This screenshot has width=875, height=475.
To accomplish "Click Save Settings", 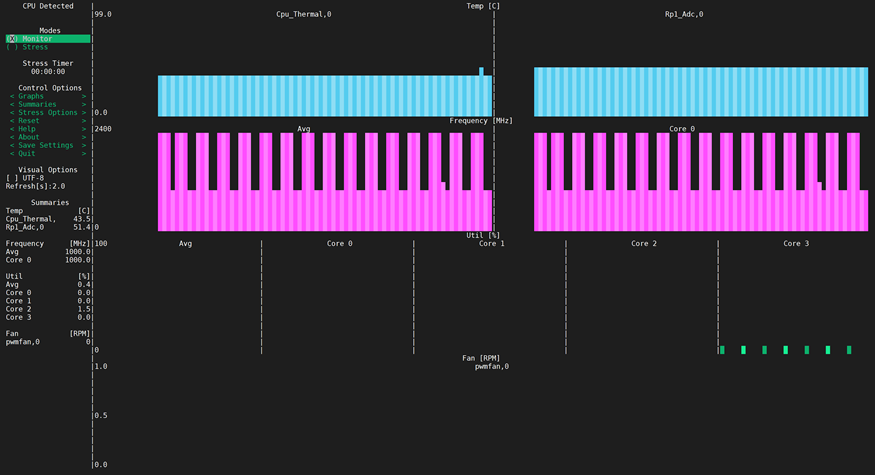I will tap(47, 145).
